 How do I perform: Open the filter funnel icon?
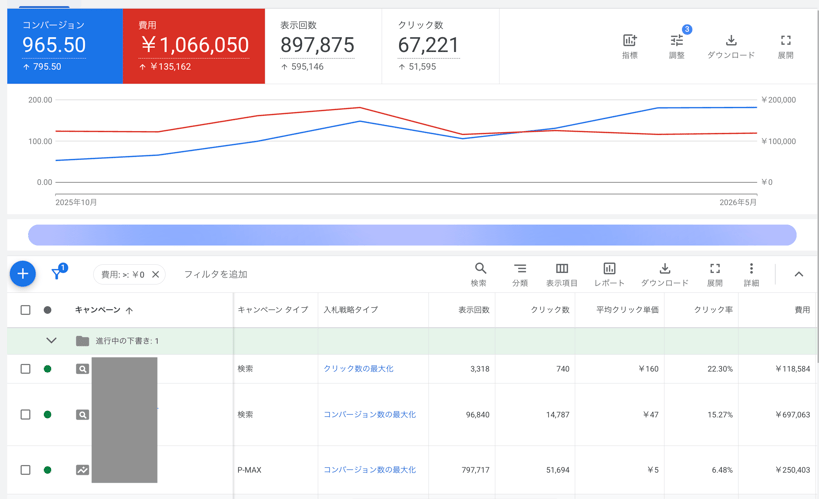[x=56, y=274]
